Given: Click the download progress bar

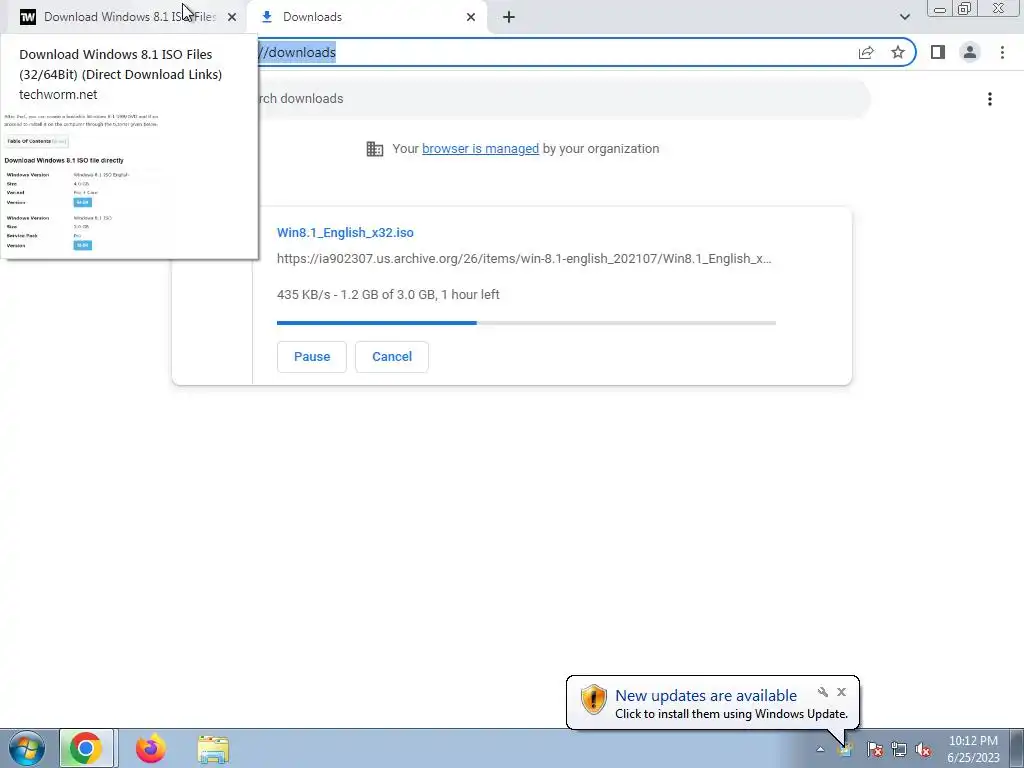Looking at the screenshot, I should [526, 323].
